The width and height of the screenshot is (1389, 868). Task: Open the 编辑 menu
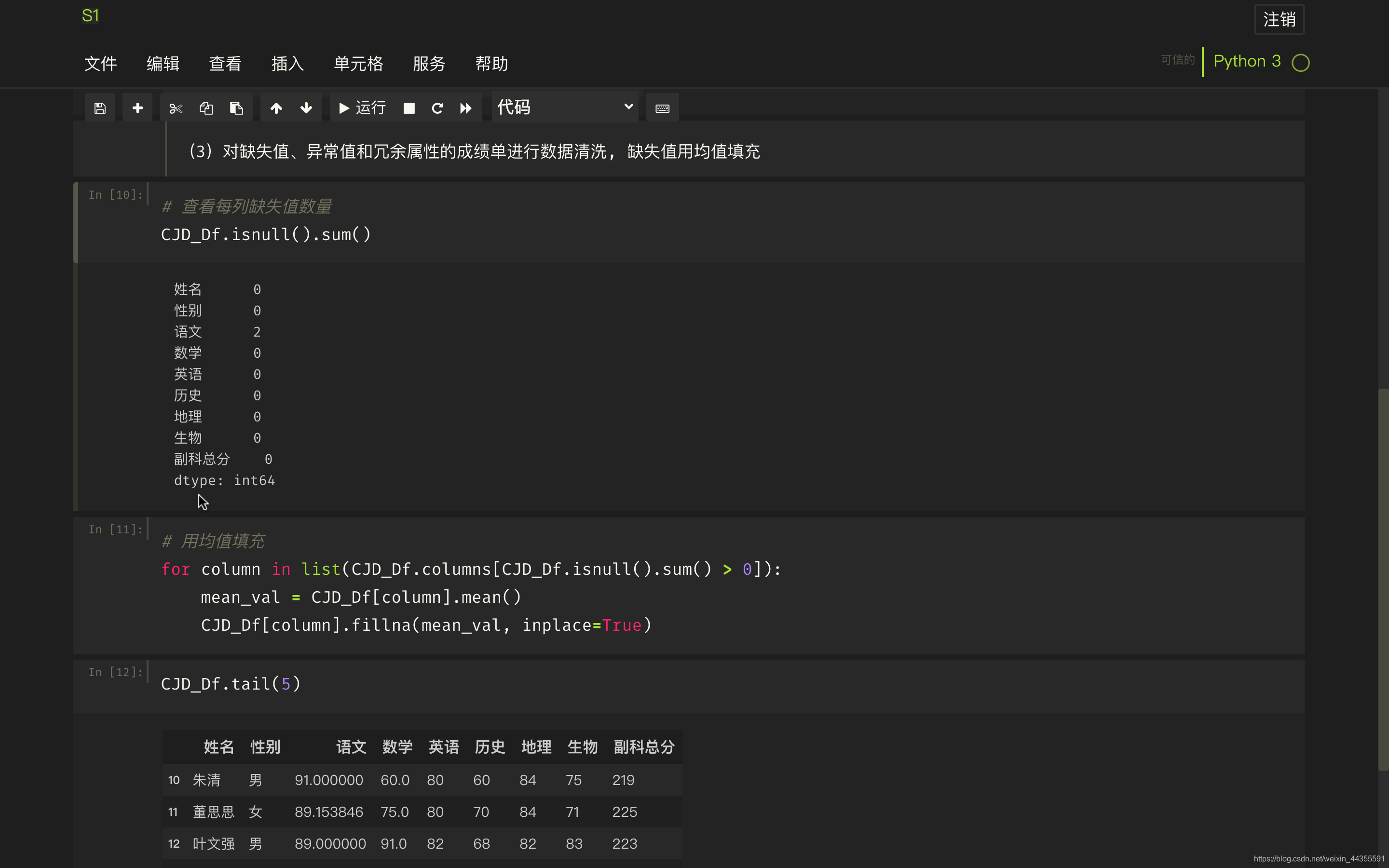tap(163, 64)
